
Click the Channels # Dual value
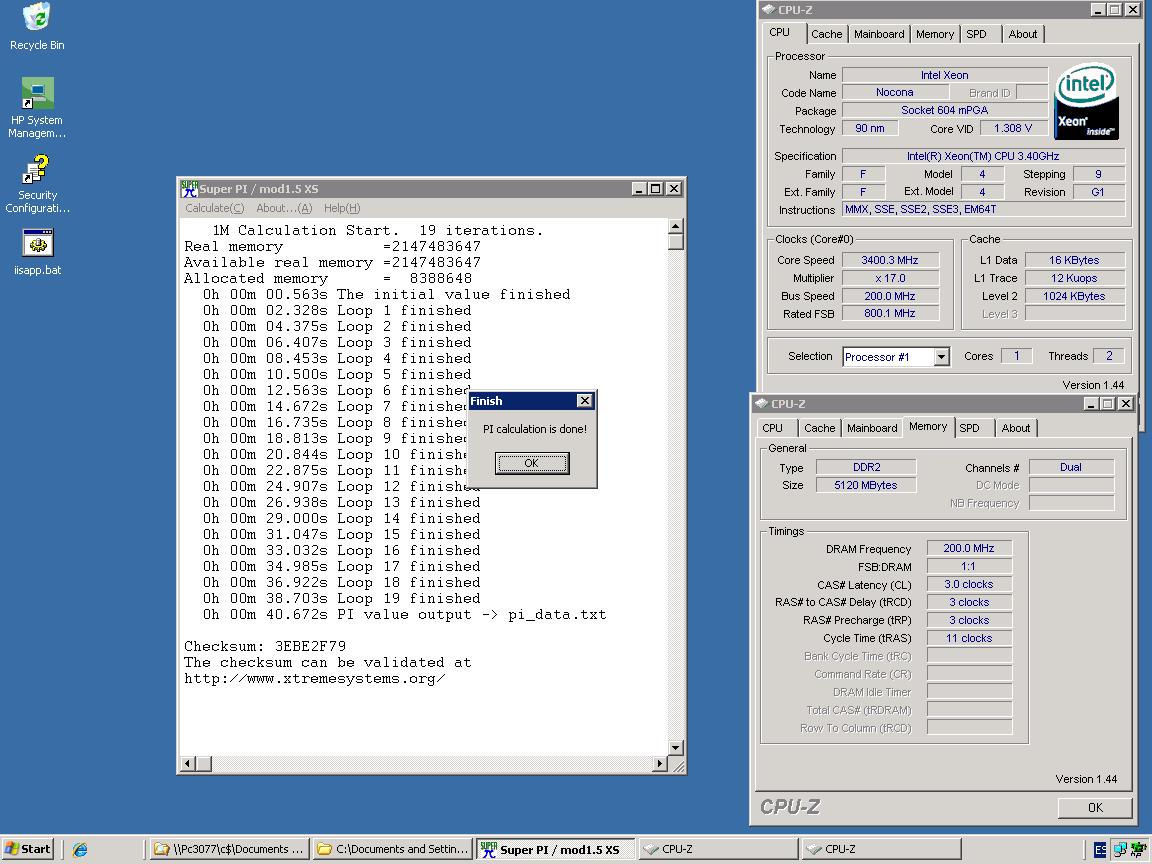[x=1070, y=467]
